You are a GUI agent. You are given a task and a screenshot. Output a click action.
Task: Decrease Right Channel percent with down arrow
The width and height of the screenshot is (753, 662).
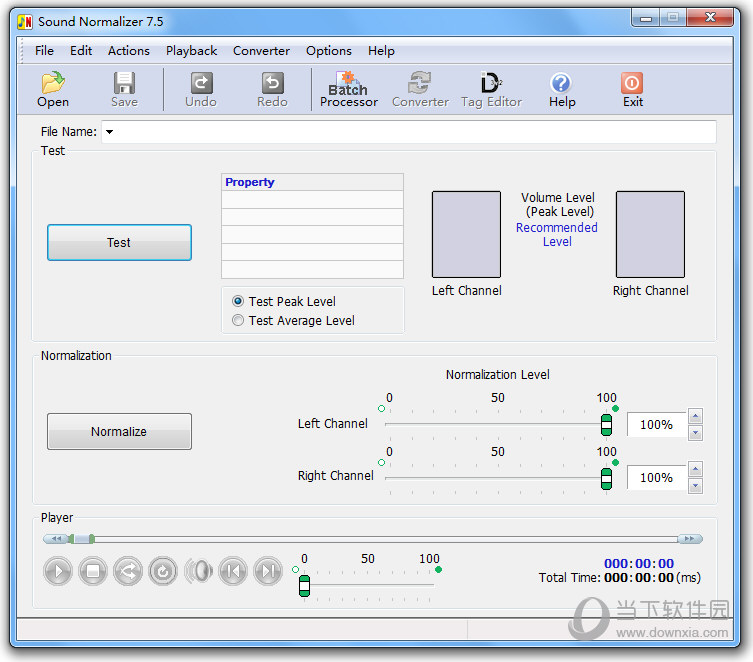tap(695, 486)
